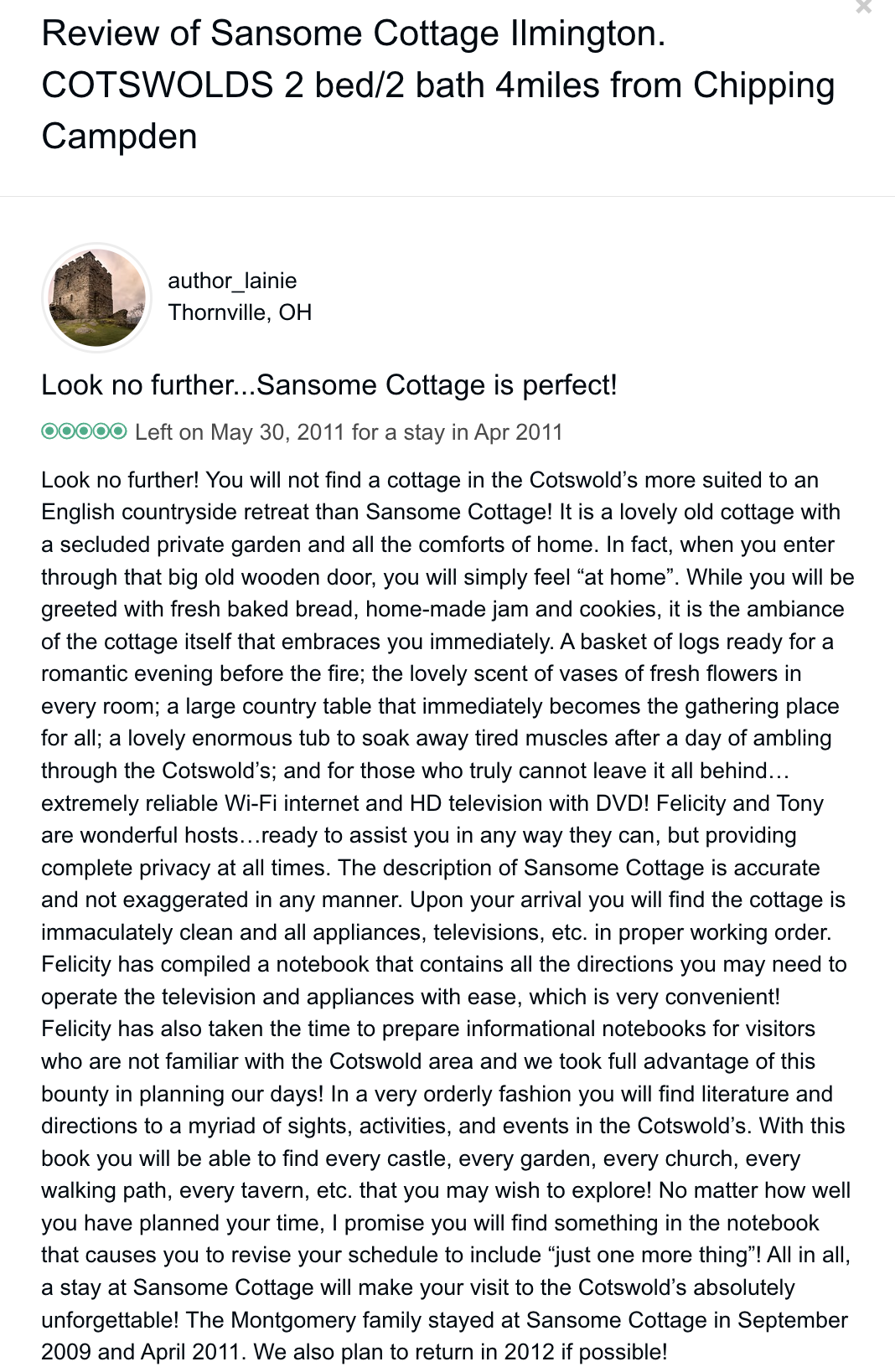895x1372 pixels.
Task: Click the first green rating bubble
Action: 49,431
